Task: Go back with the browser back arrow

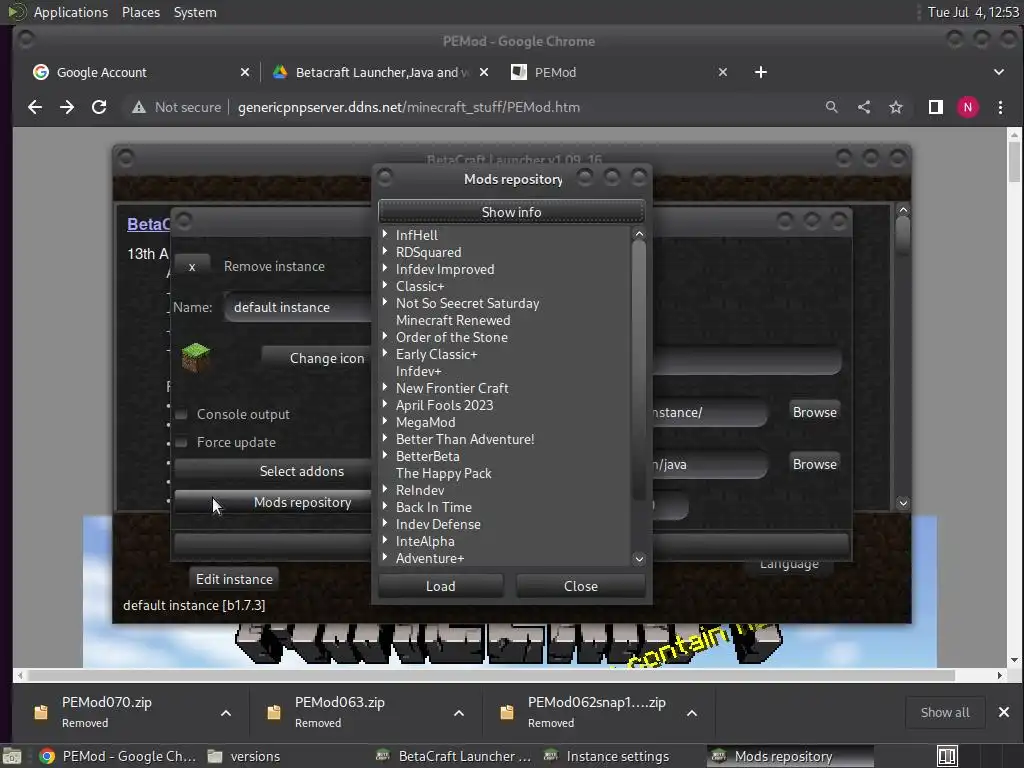Action: (35, 107)
